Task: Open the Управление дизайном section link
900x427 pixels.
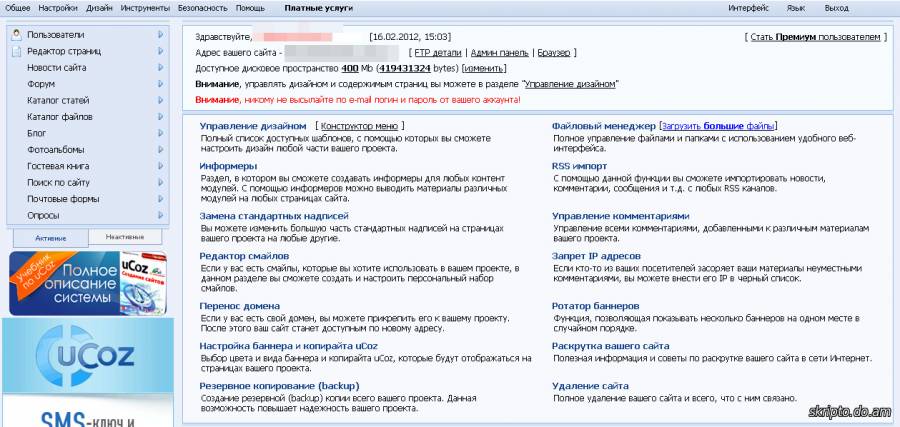Action: (x=252, y=126)
